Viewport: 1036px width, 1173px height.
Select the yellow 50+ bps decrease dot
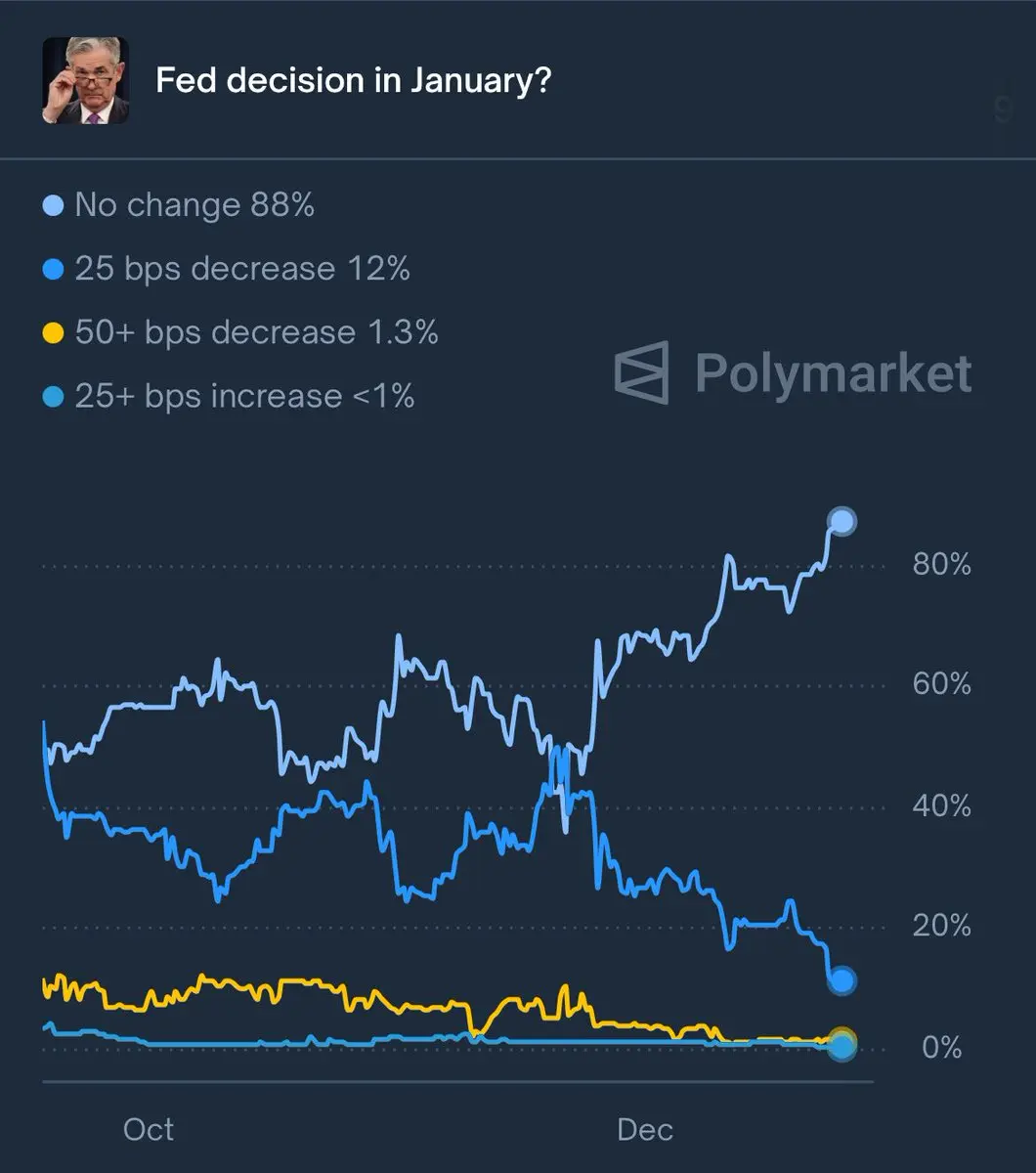pyautogui.click(x=55, y=333)
